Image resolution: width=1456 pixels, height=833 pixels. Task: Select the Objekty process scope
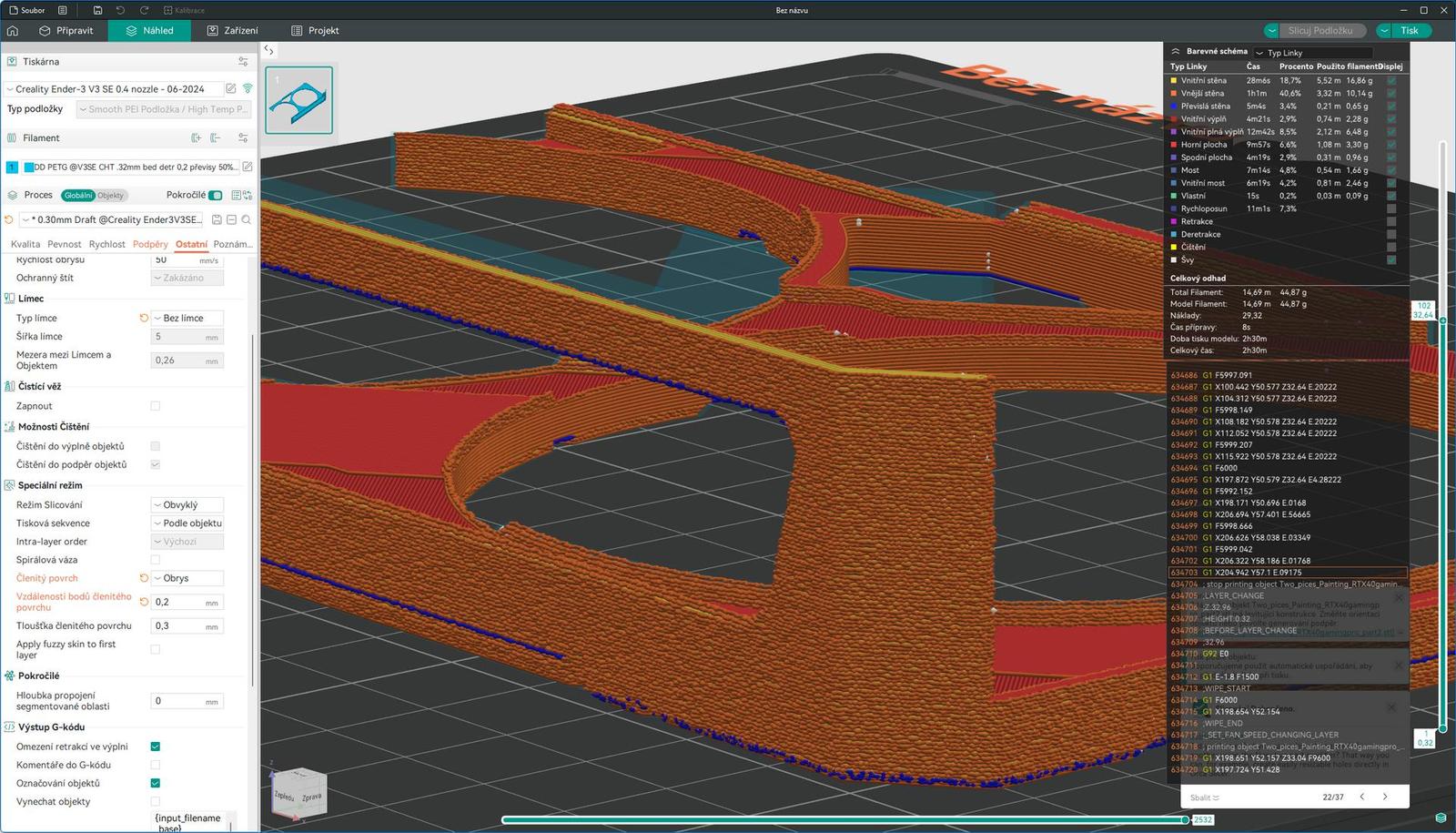pyautogui.click(x=110, y=195)
